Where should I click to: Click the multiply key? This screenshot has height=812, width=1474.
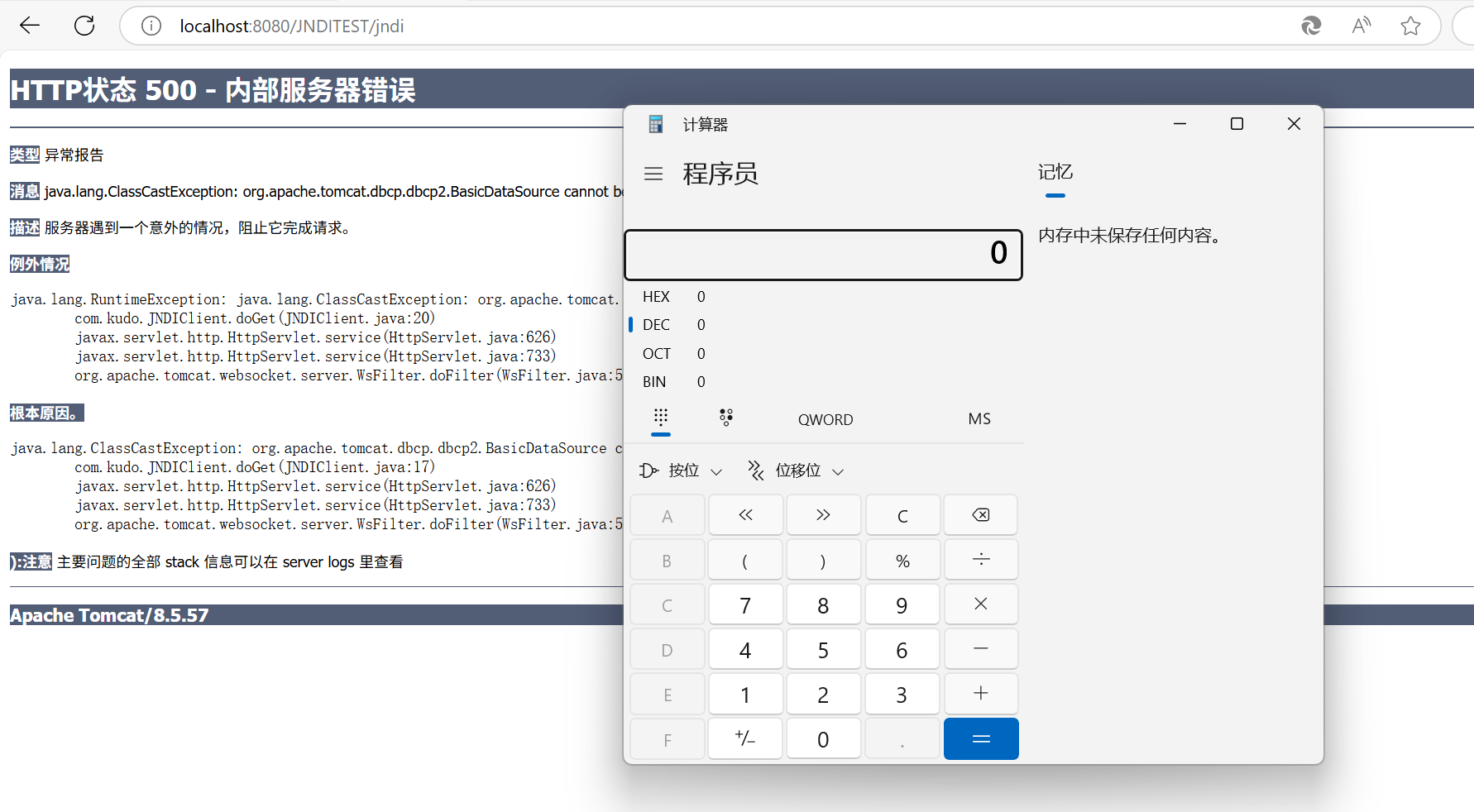981,604
